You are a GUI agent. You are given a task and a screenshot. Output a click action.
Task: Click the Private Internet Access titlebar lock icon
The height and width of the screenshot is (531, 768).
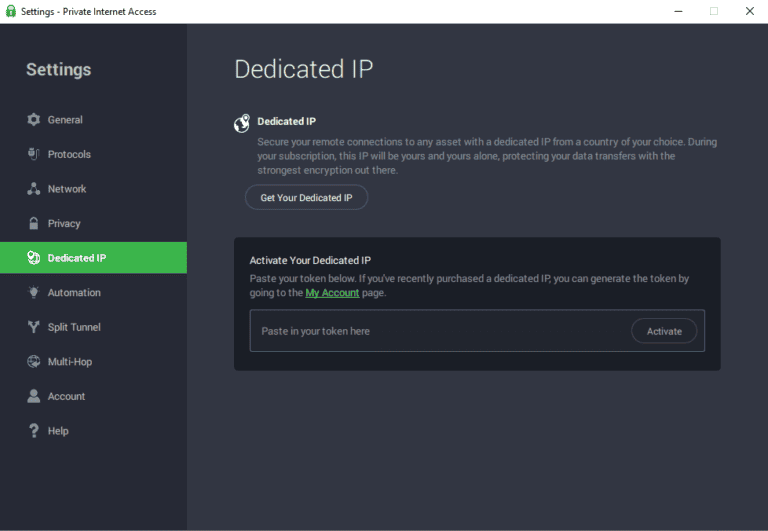pyautogui.click(x=11, y=11)
